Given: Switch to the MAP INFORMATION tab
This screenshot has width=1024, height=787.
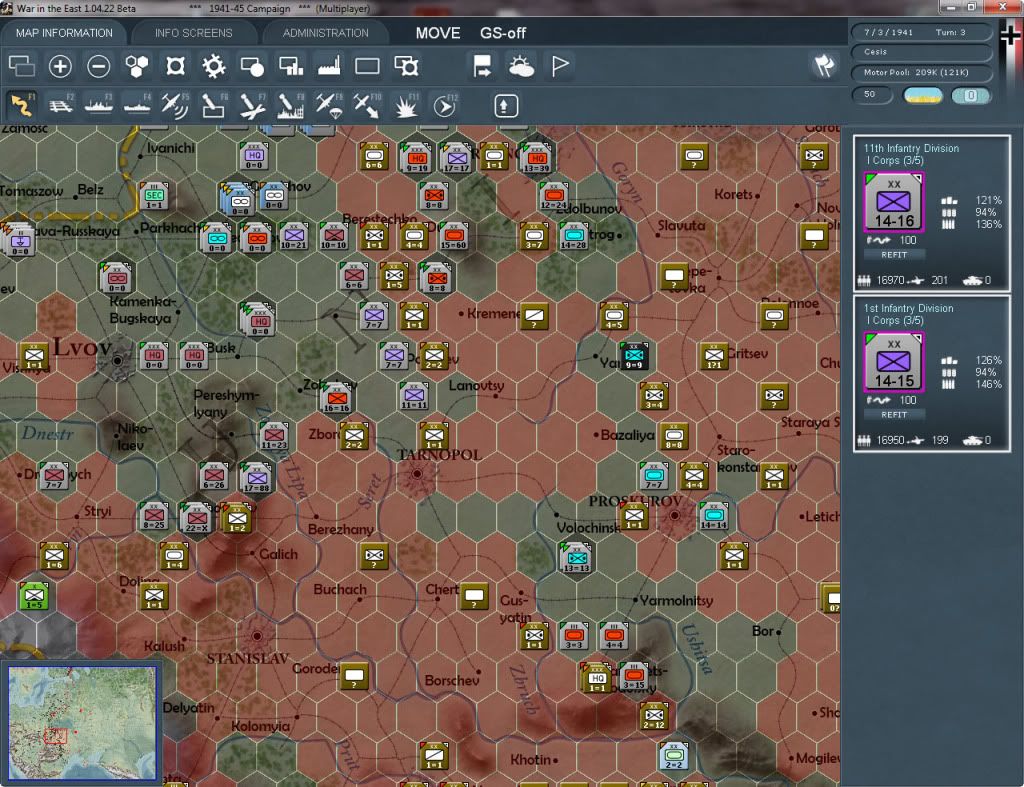Looking at the screenshot, I should pyautogui.click(x=64, y=33).
